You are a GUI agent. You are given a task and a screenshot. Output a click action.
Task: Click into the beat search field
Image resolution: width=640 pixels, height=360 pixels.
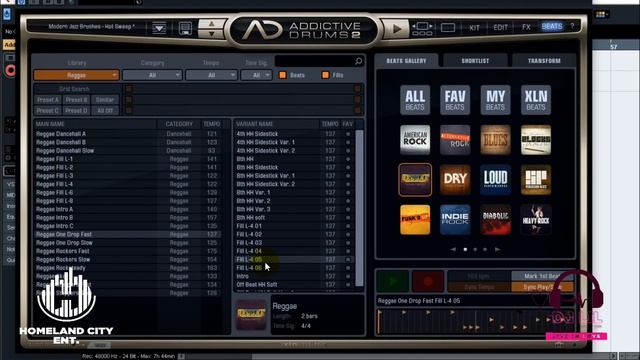pos(314,61)
